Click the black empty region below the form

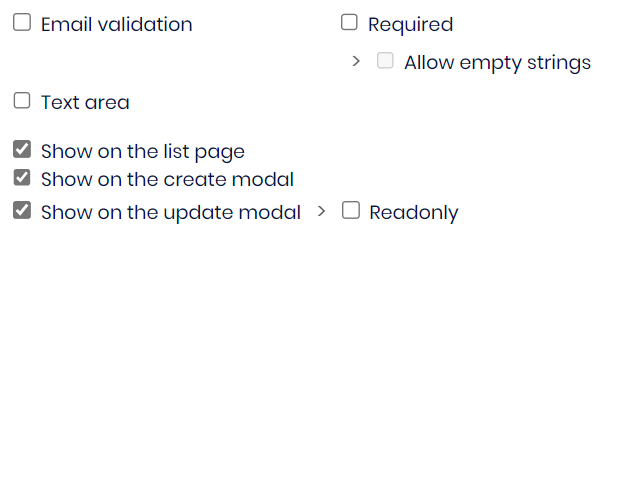(315, 380)
